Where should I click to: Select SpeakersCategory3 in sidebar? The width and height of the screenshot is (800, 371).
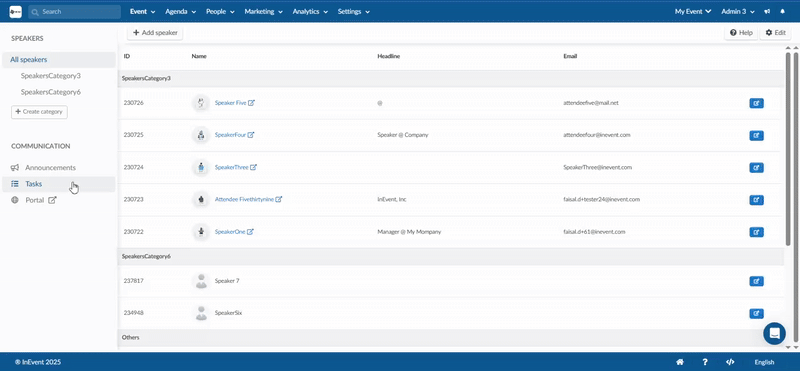[51, 76]
